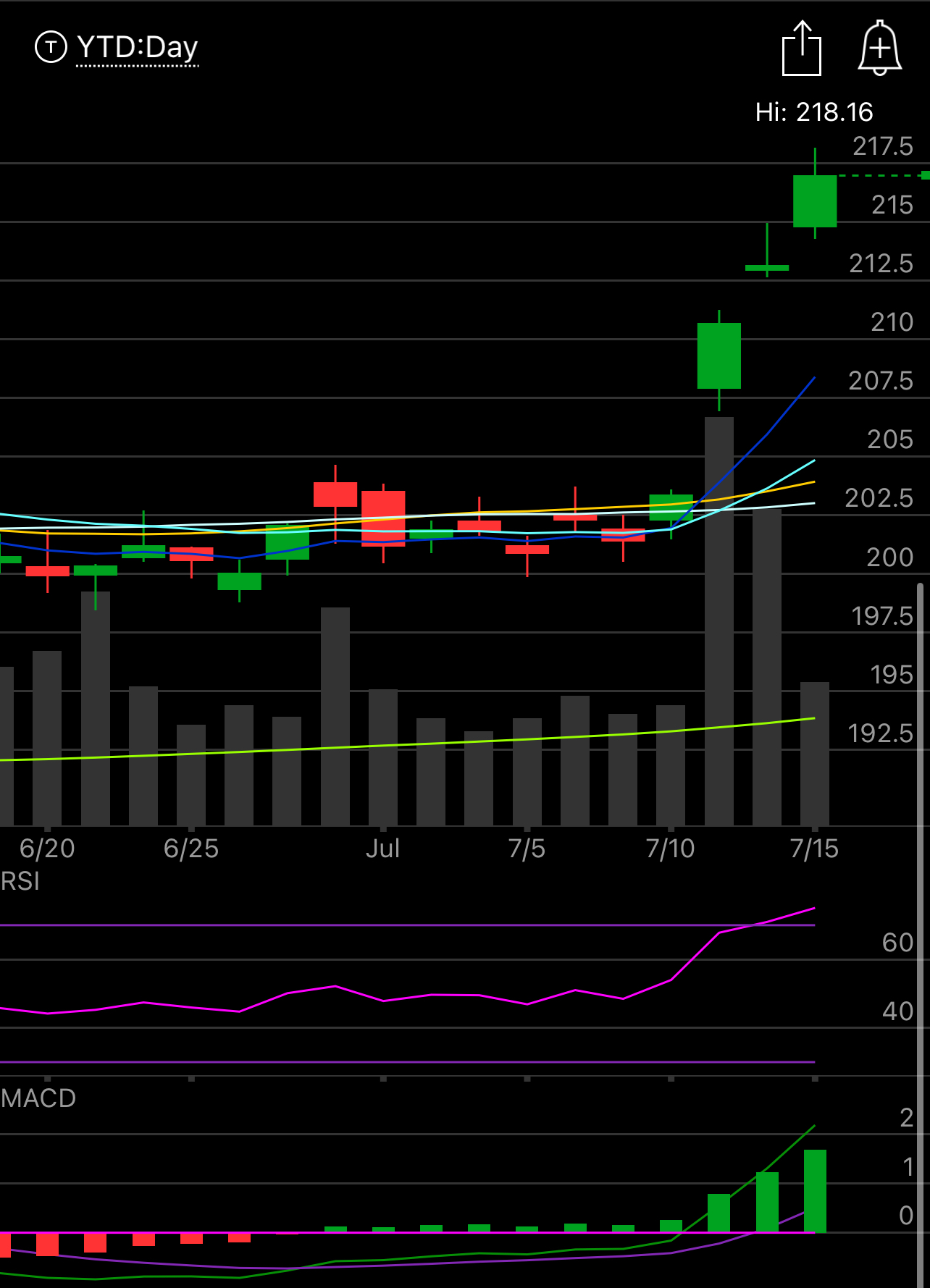Tap the RSI indicator label
930x1288 pixels.
(x=20, y=881)
